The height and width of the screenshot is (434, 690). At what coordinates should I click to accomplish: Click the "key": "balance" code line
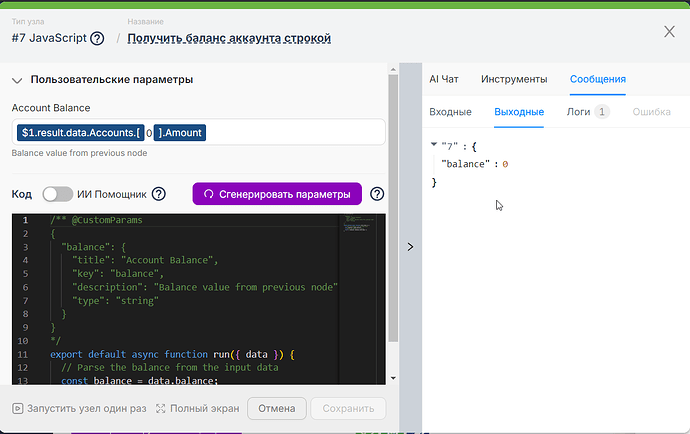pyautogui.click(x=118, y=274)
